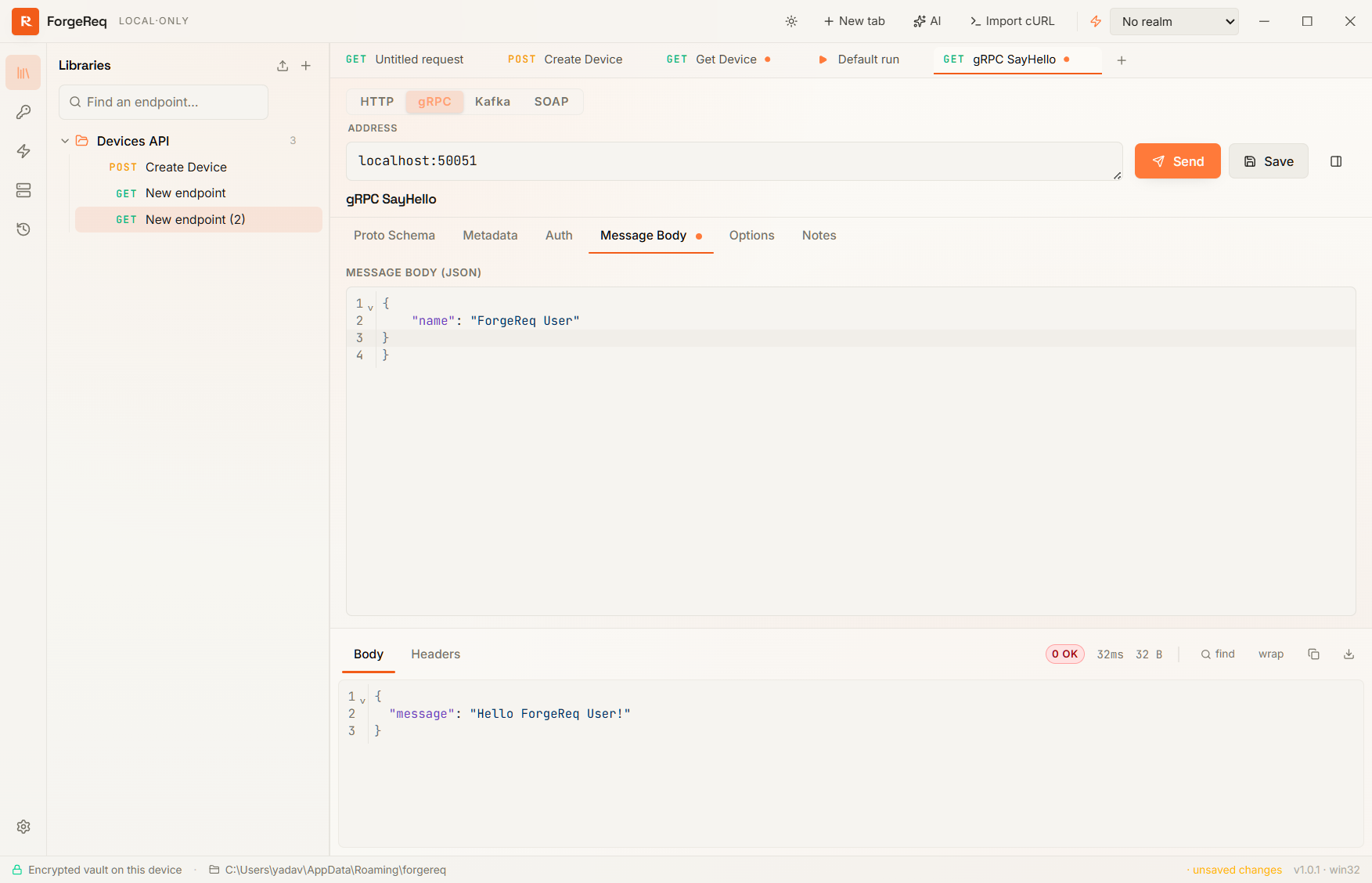1372x883 pixels.
Task: Click the data folder path icon
Action: 214,870
